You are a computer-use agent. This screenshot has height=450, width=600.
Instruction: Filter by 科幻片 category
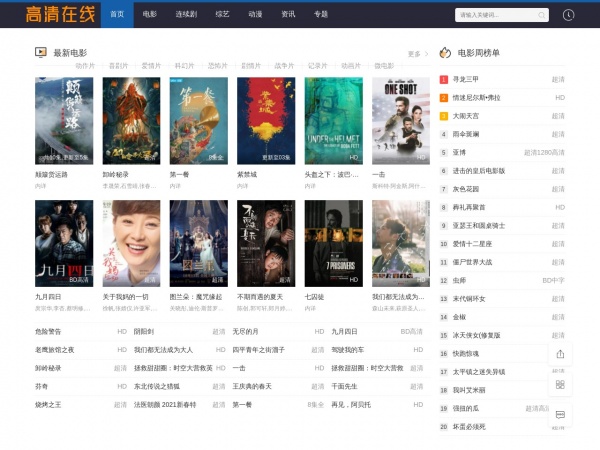(184, 66)
